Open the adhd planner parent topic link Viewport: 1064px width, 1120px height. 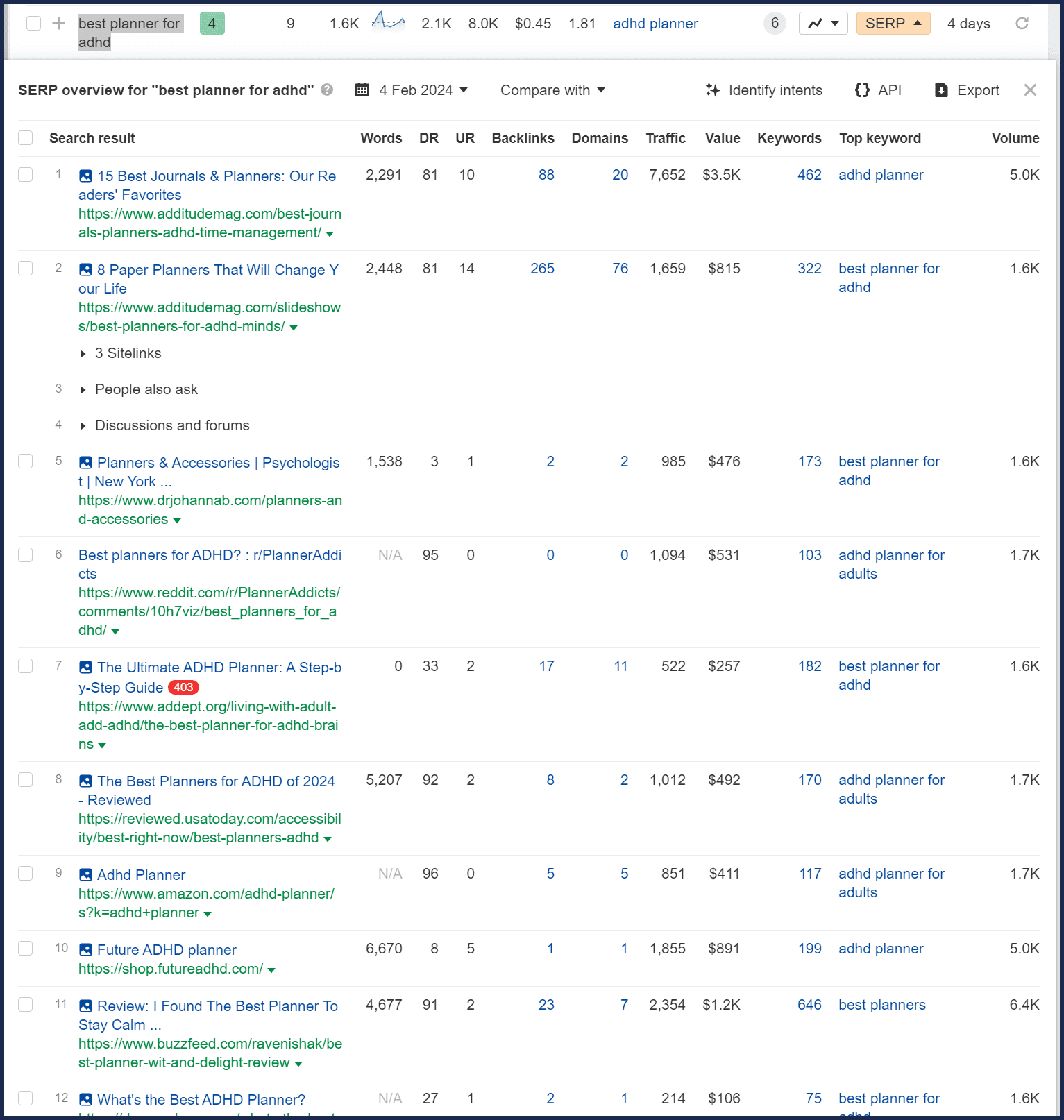(655, 24)
